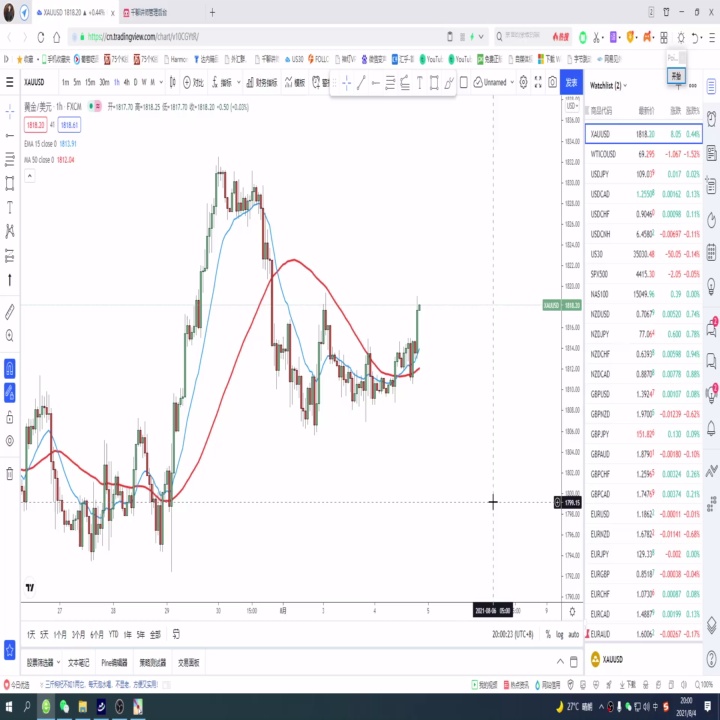720x720 pixels.
Task: Select the YTD date range
Action: (x=113, y=634)
